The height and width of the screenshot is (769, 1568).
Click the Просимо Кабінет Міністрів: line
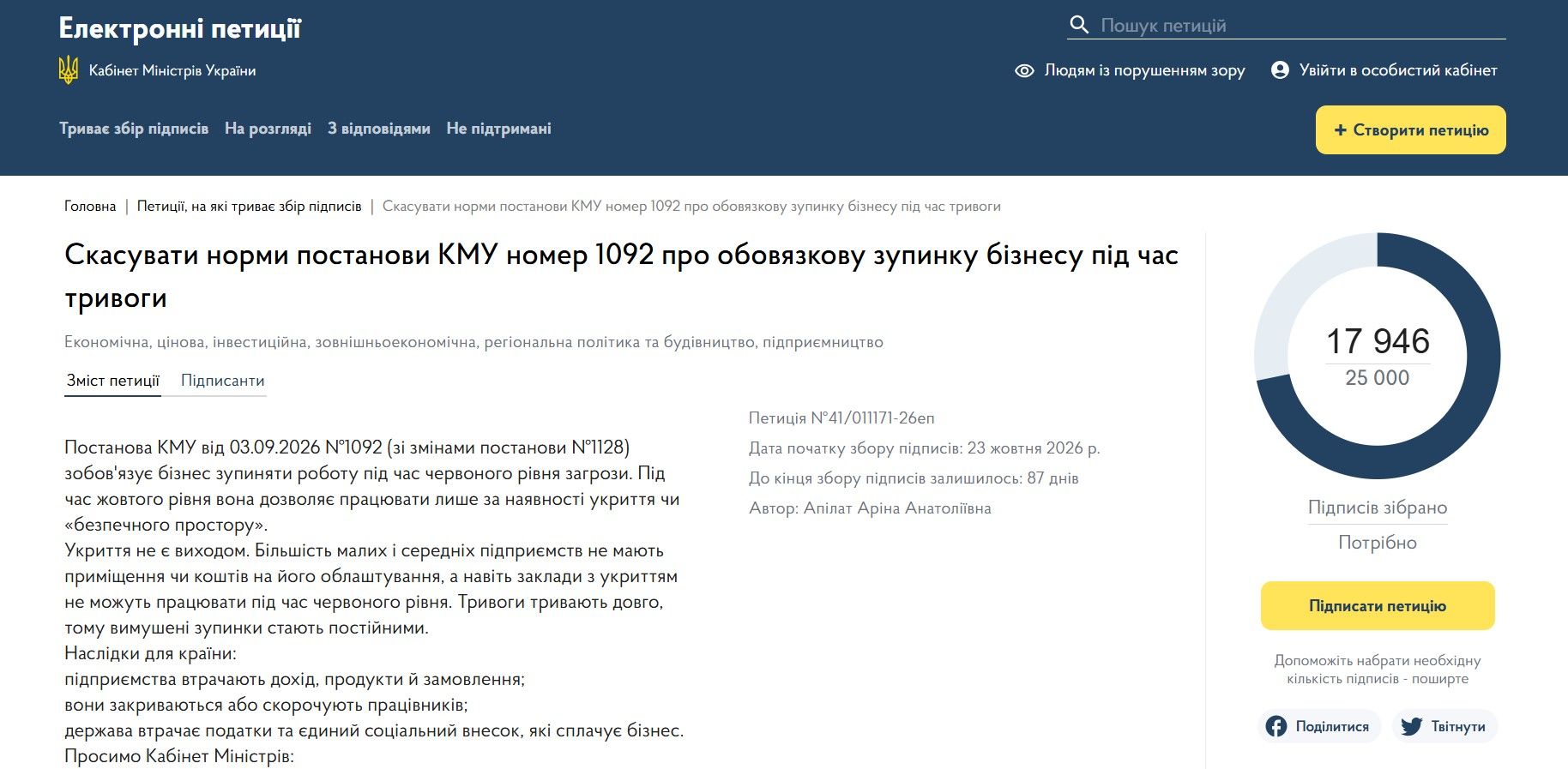(179, 756)
